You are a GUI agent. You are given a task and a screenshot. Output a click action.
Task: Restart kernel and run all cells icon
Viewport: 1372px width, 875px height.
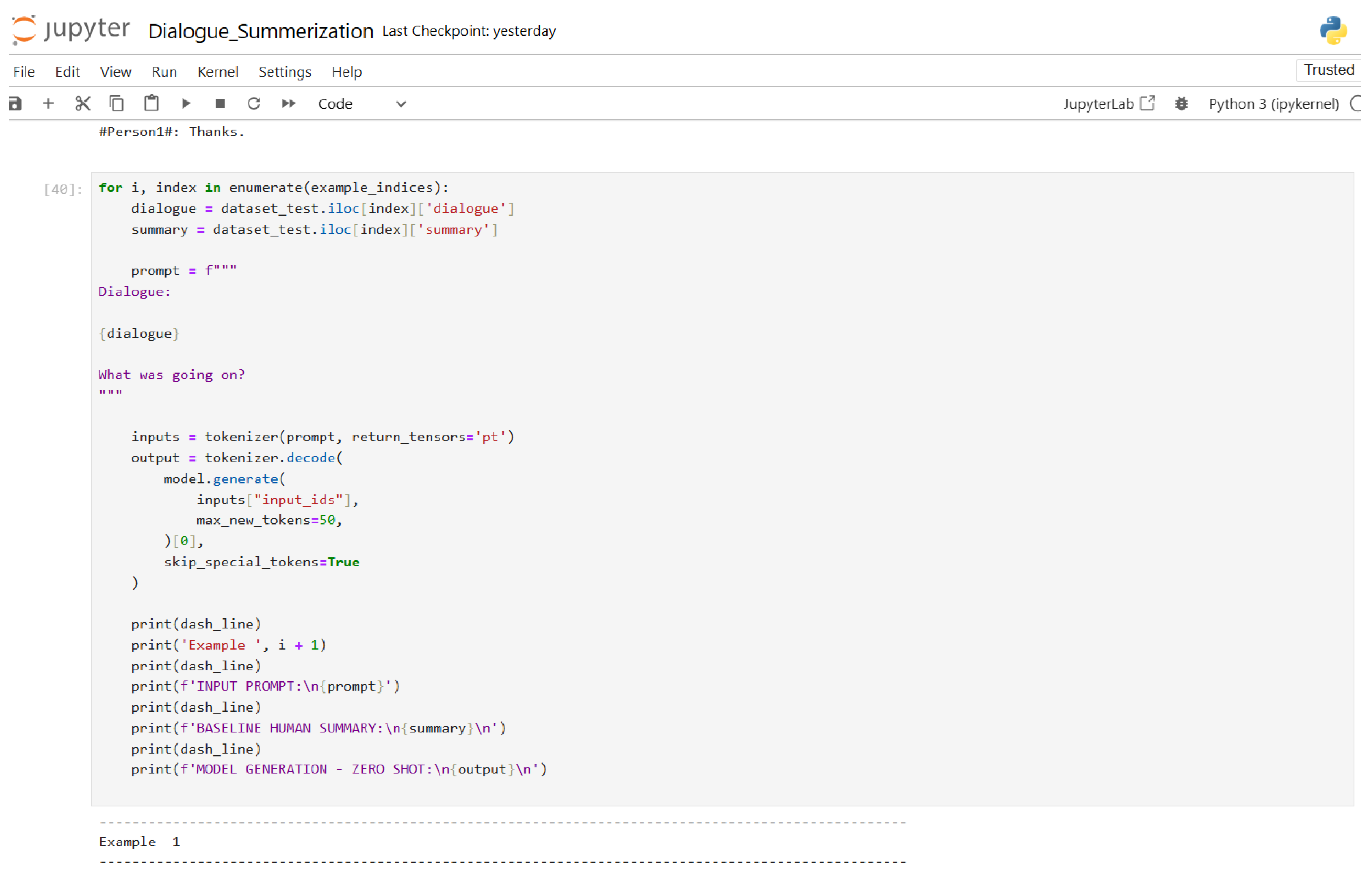pyautogui.click(x=289, y=104)
